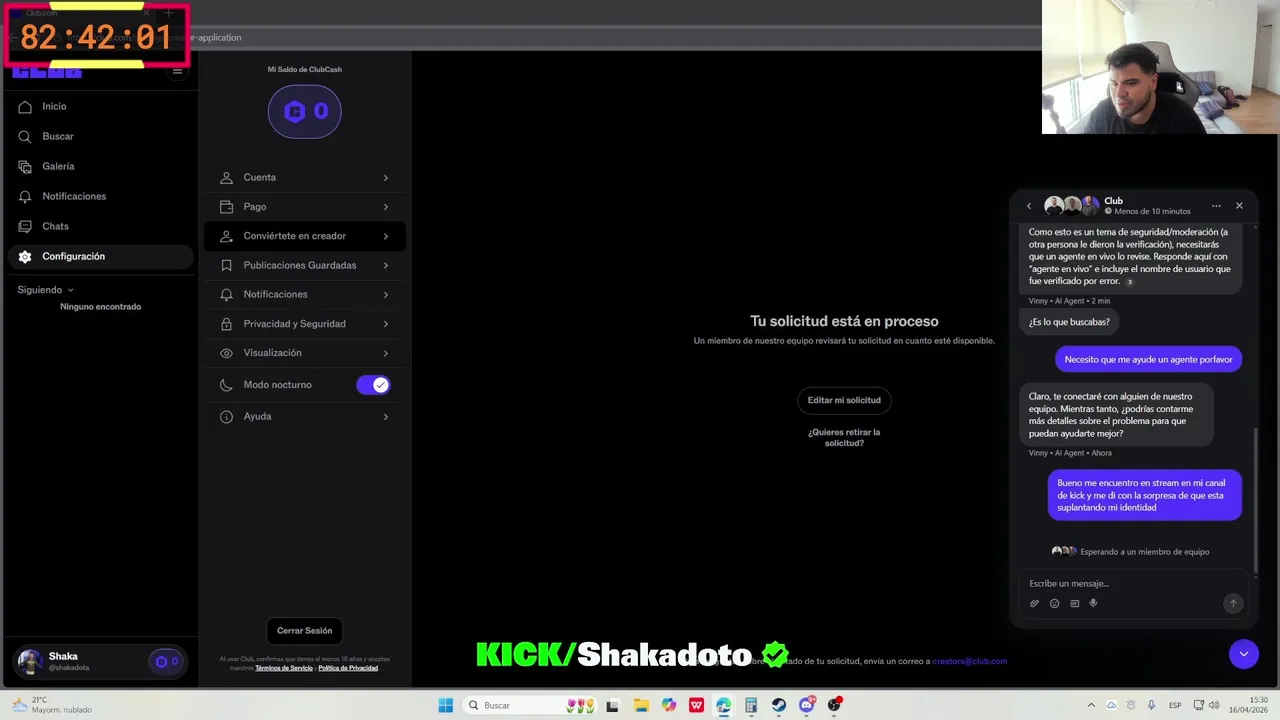Click the Ninguno encontrado text

101,307
